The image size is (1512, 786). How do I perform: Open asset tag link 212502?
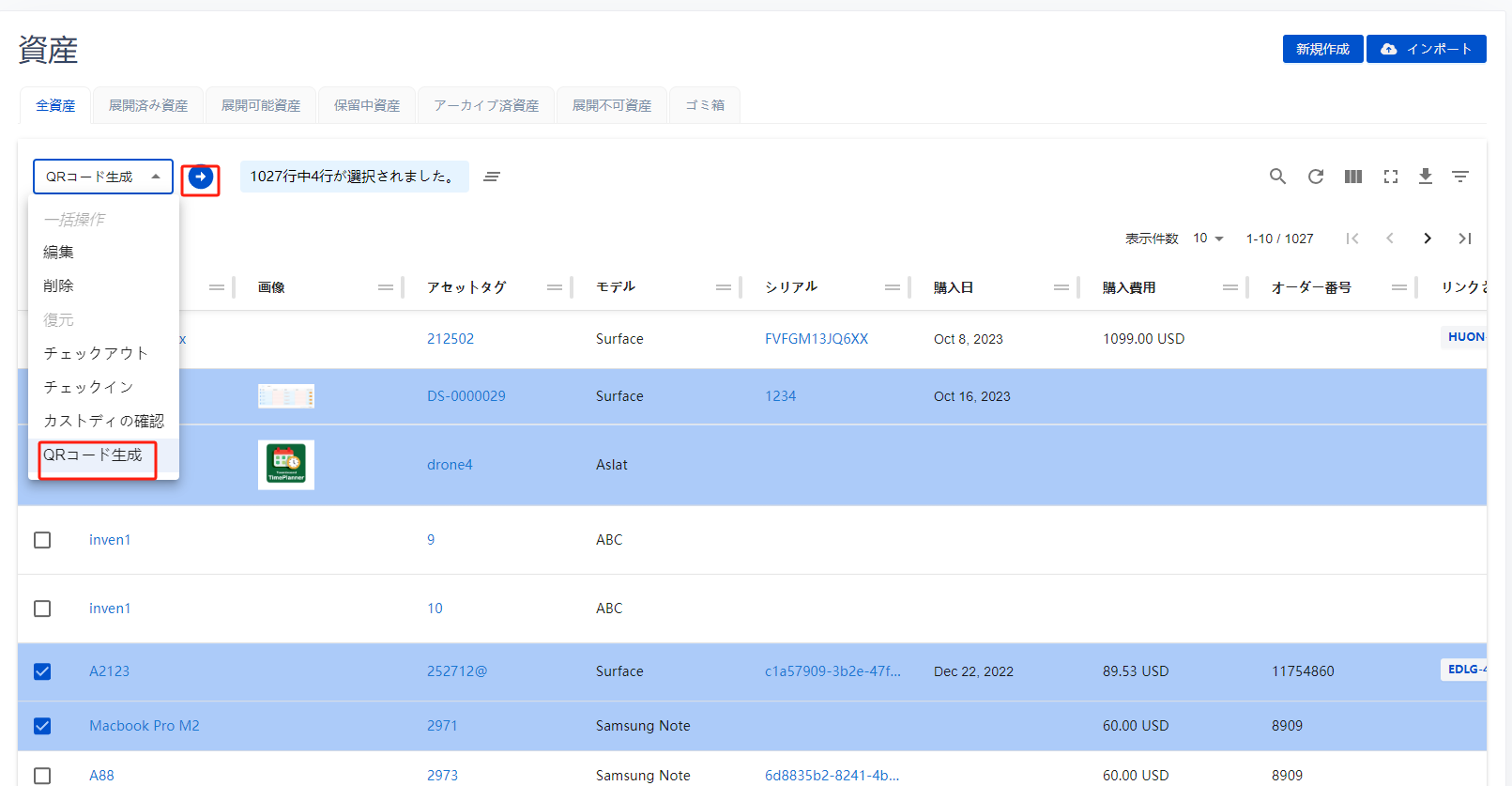point(451,339)
